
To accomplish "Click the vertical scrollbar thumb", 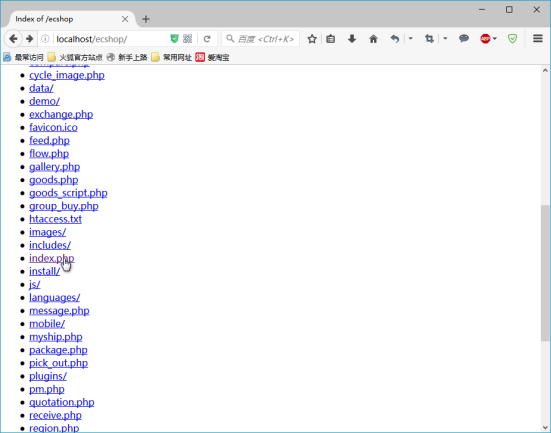I will 545,273.
